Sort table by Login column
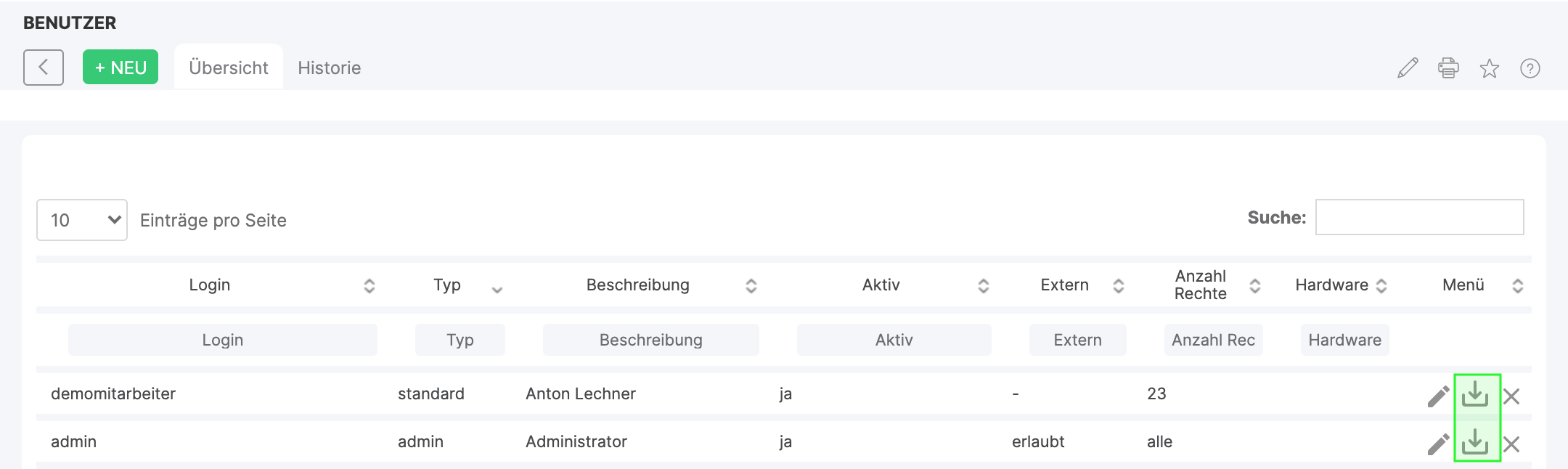This screenshot has height=469, width=1568. pyautogui.click(x=210, y=285)
